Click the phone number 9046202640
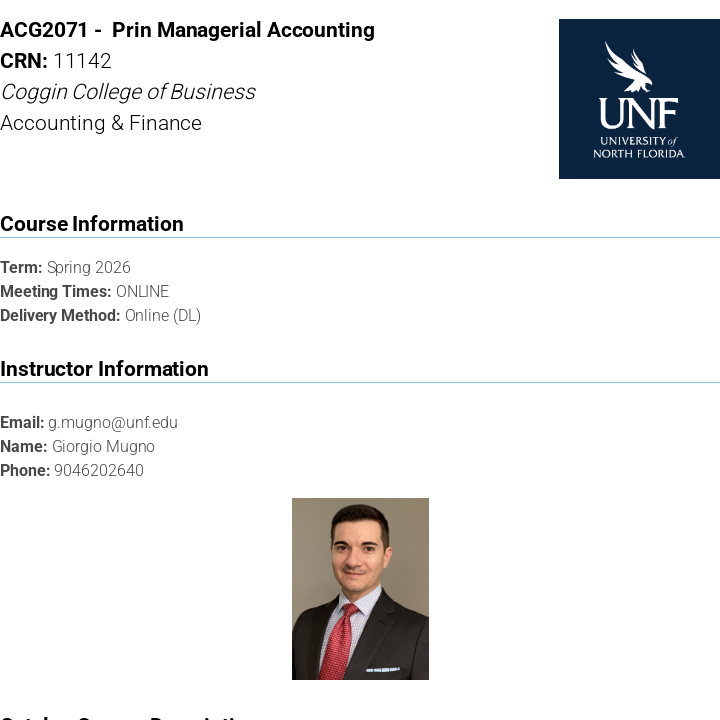Image resolution: width=720 pixels, height=720 pixels. (x=99, y=471)
